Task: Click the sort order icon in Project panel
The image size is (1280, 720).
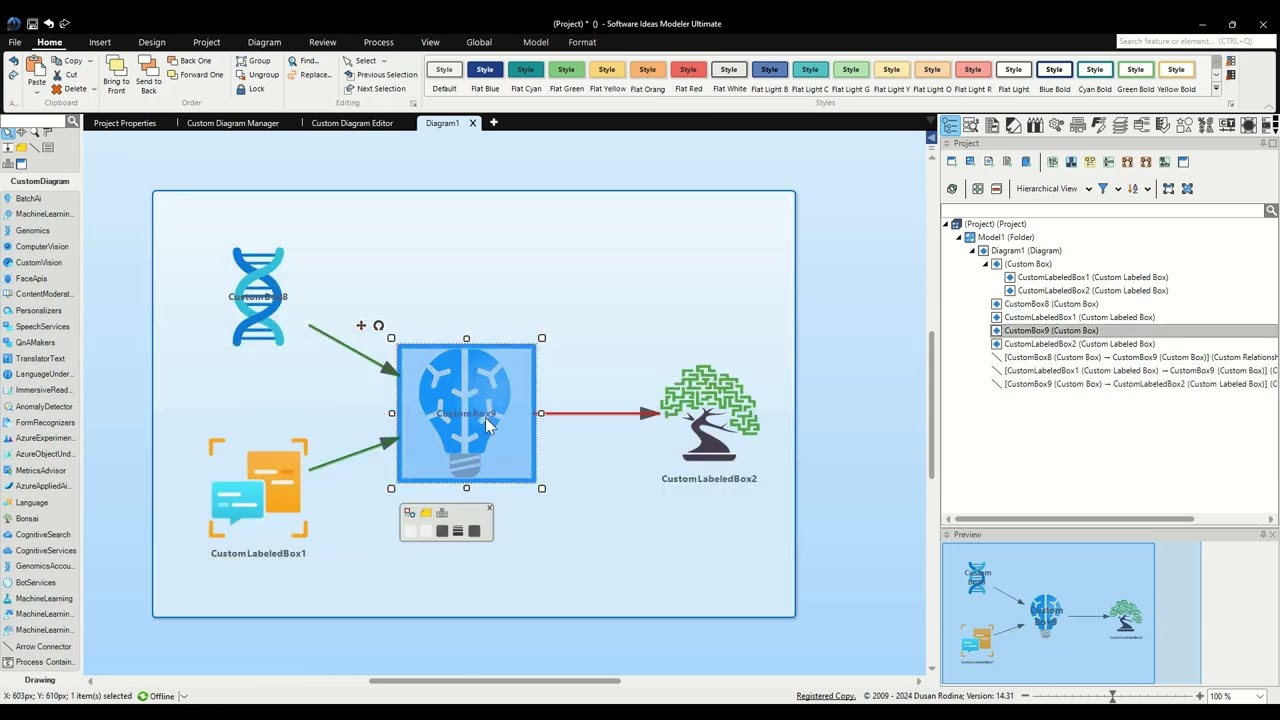Action: pyautogui.click(x=1133, y=188)
